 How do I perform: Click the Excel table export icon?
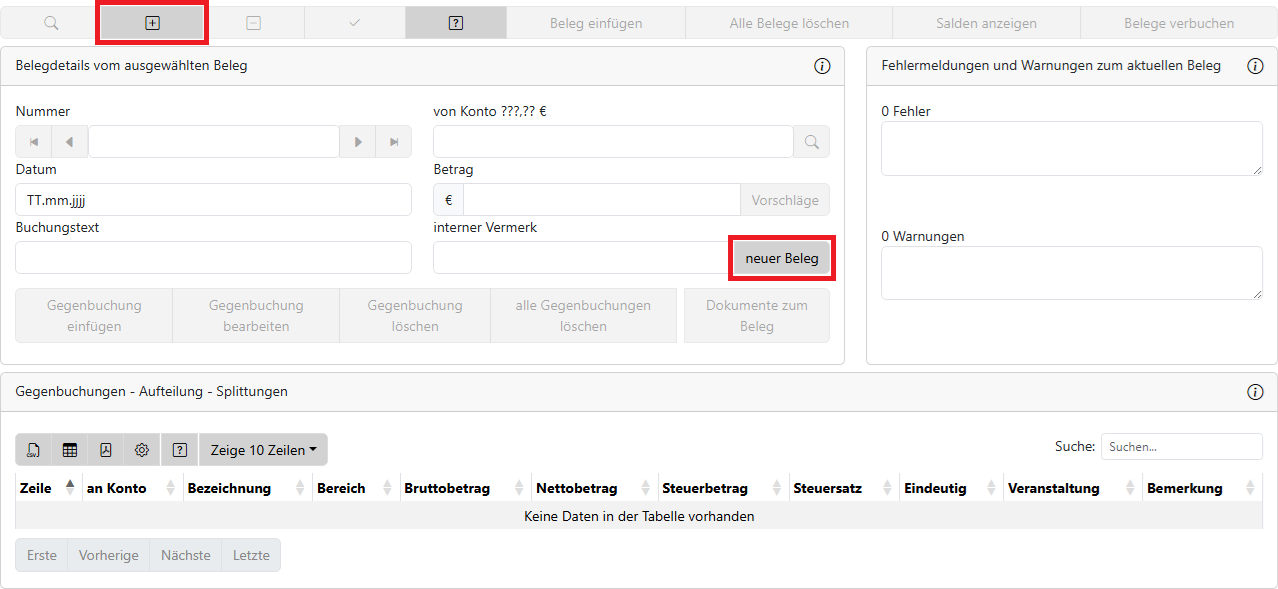70,450
